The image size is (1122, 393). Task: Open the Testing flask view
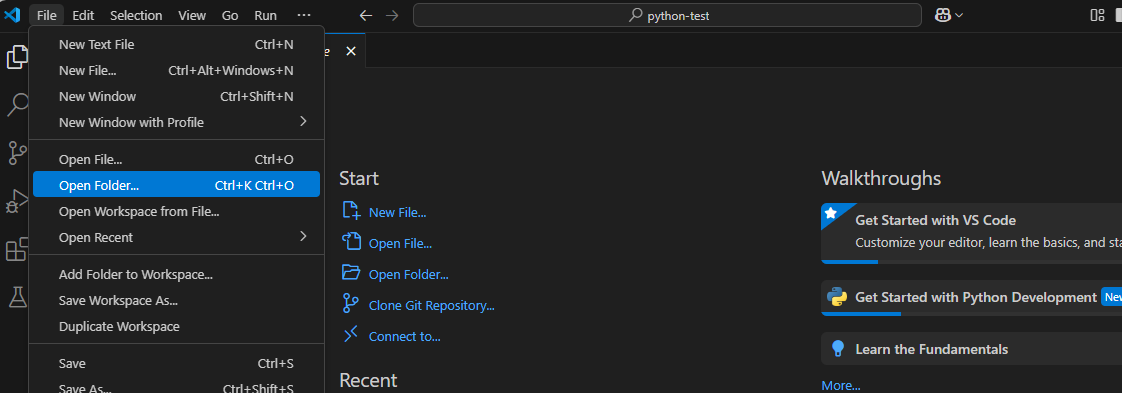17,296
